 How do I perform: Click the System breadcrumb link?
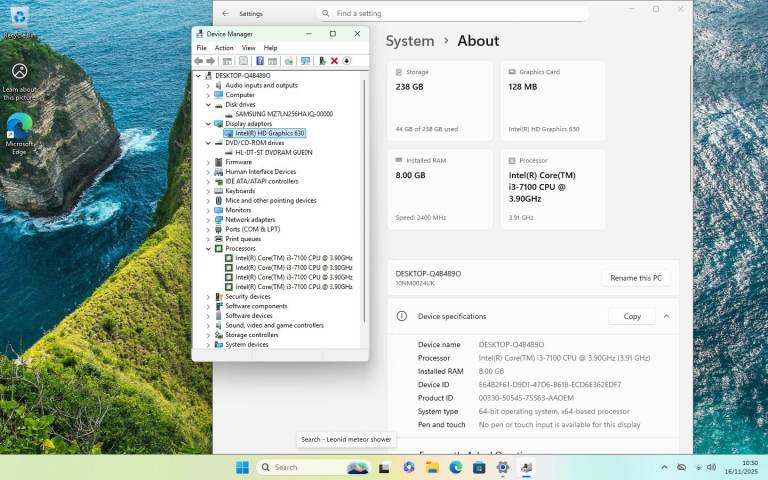(x=409, y=41)
